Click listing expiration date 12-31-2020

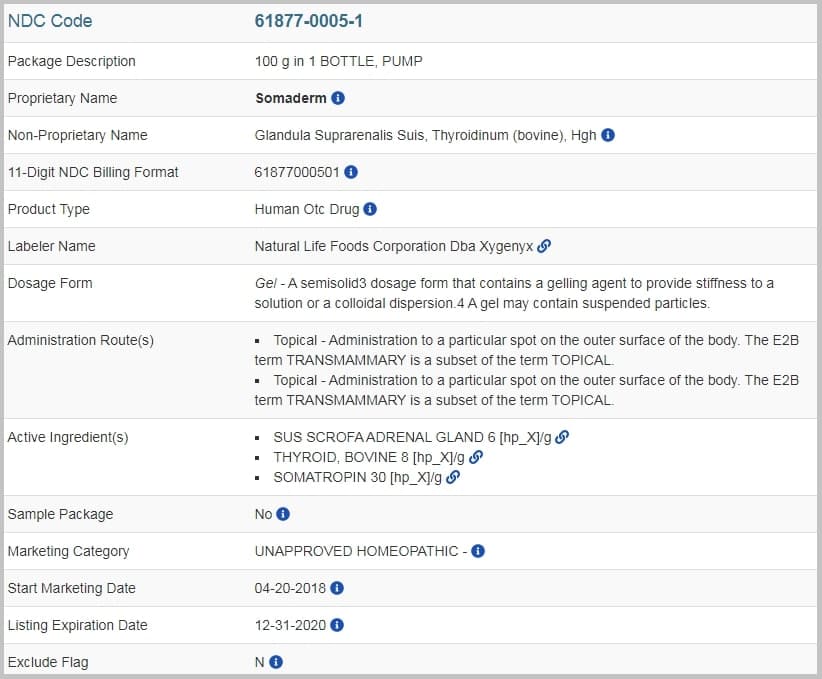click(290, 626)
